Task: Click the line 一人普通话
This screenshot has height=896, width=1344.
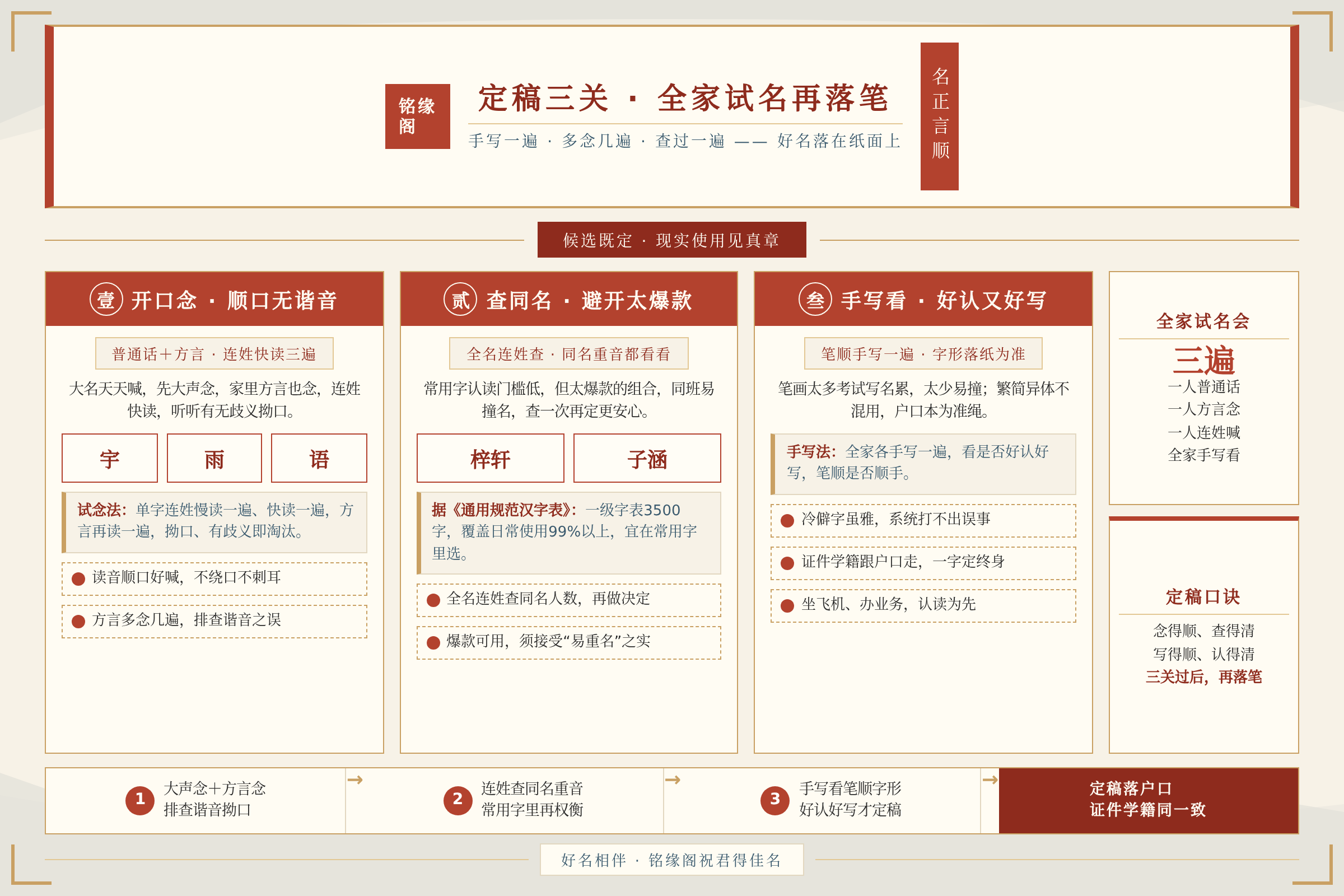Action: tap(1203, 387)
